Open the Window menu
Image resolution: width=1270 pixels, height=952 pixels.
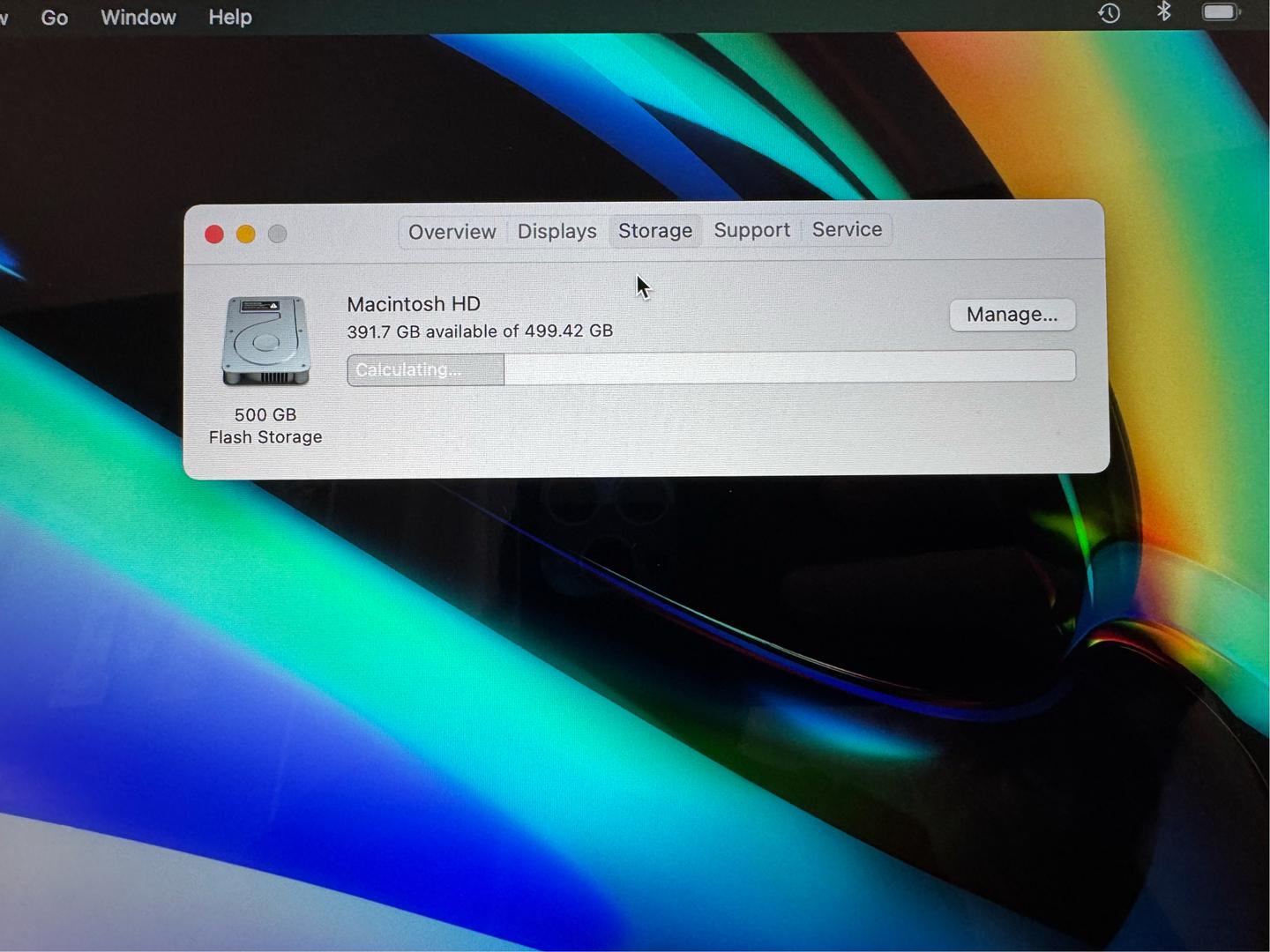(138, 18)
